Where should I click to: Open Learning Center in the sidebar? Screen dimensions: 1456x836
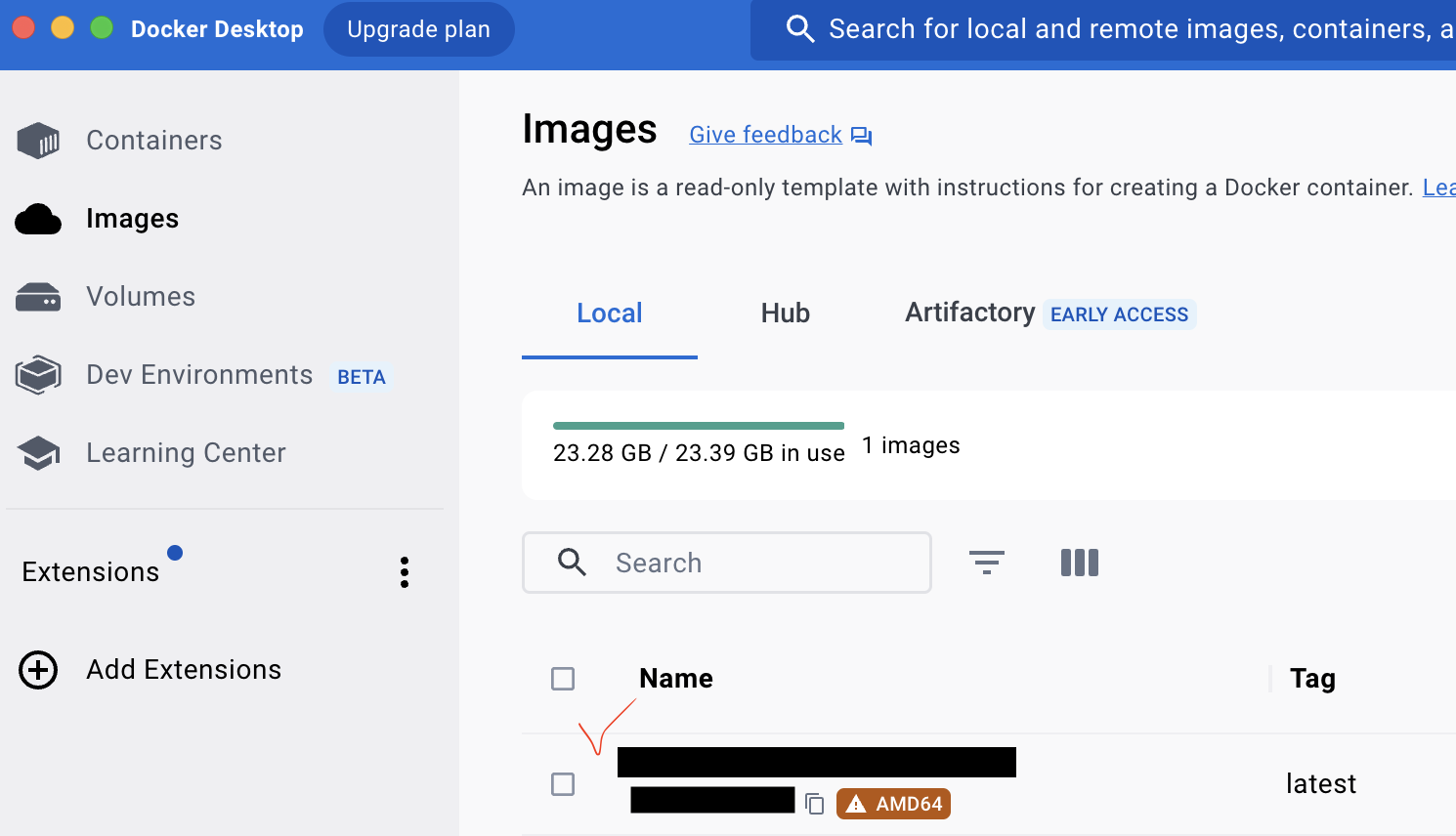click(186, 453)
